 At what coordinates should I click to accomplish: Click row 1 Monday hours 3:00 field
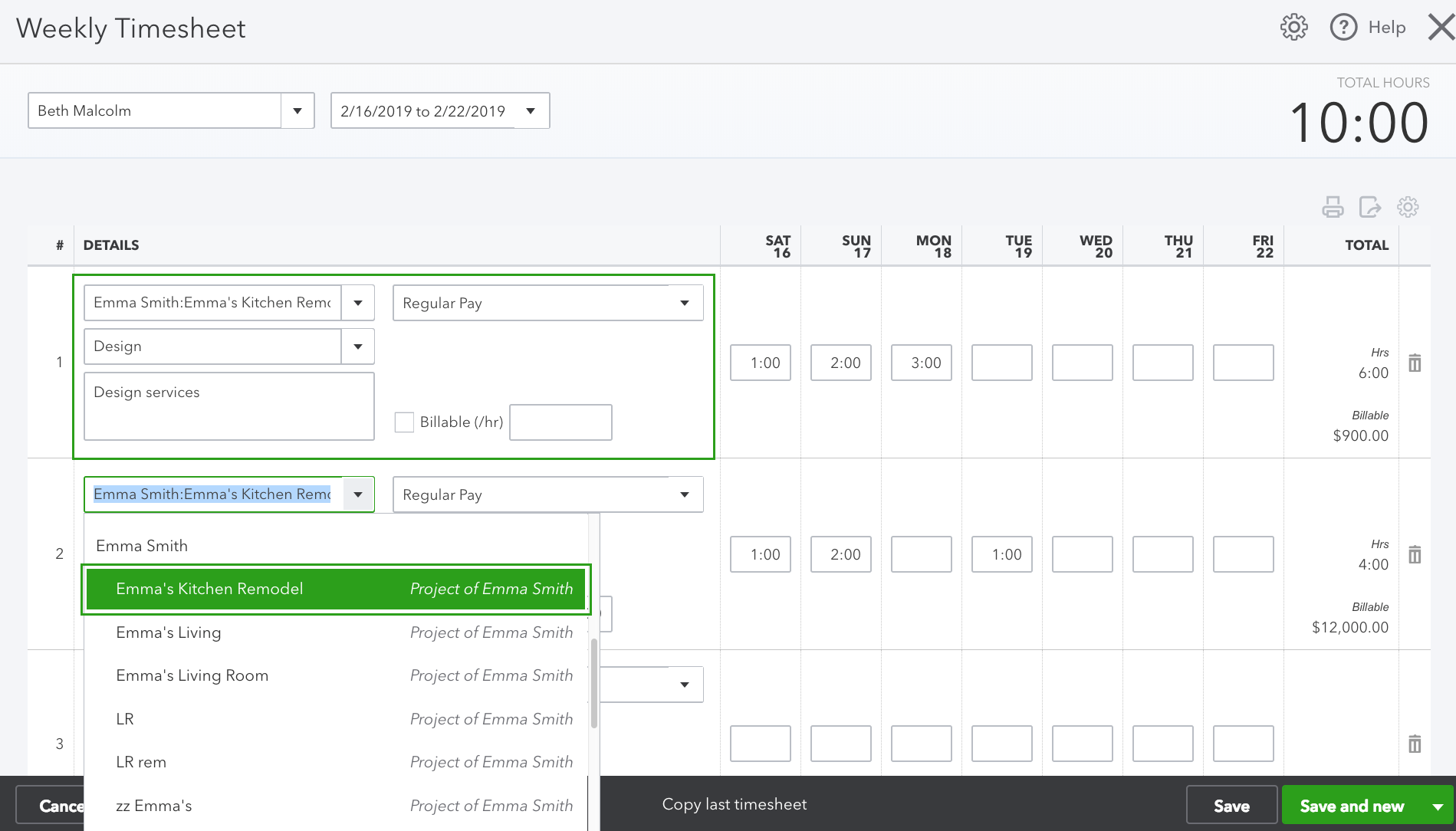(x=922, y=363)
